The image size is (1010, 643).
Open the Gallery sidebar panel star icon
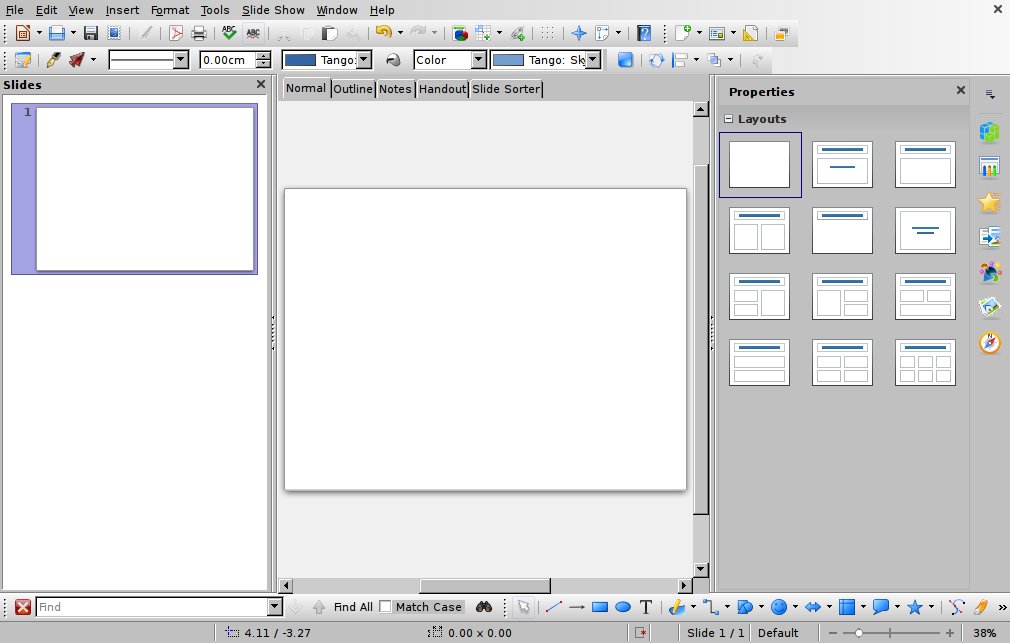[989, 203]
